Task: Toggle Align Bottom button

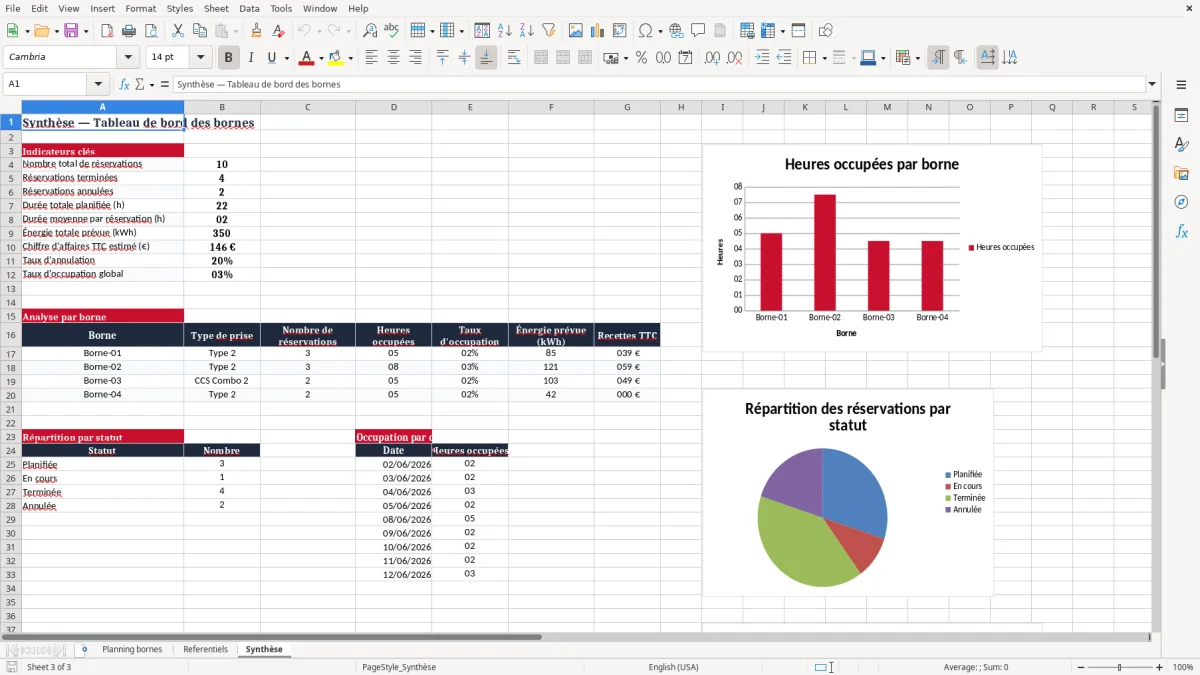Action: (x=486, y=58)
